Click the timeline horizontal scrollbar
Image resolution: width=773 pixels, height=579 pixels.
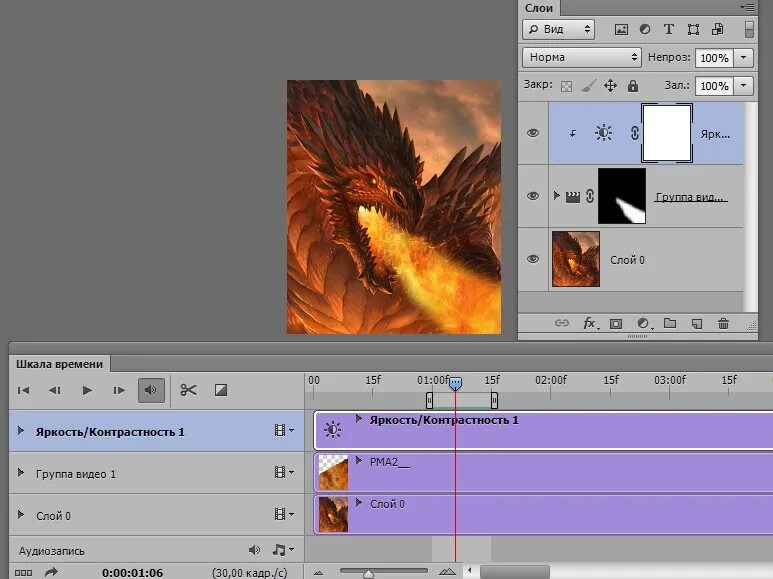tap(515, 572)
